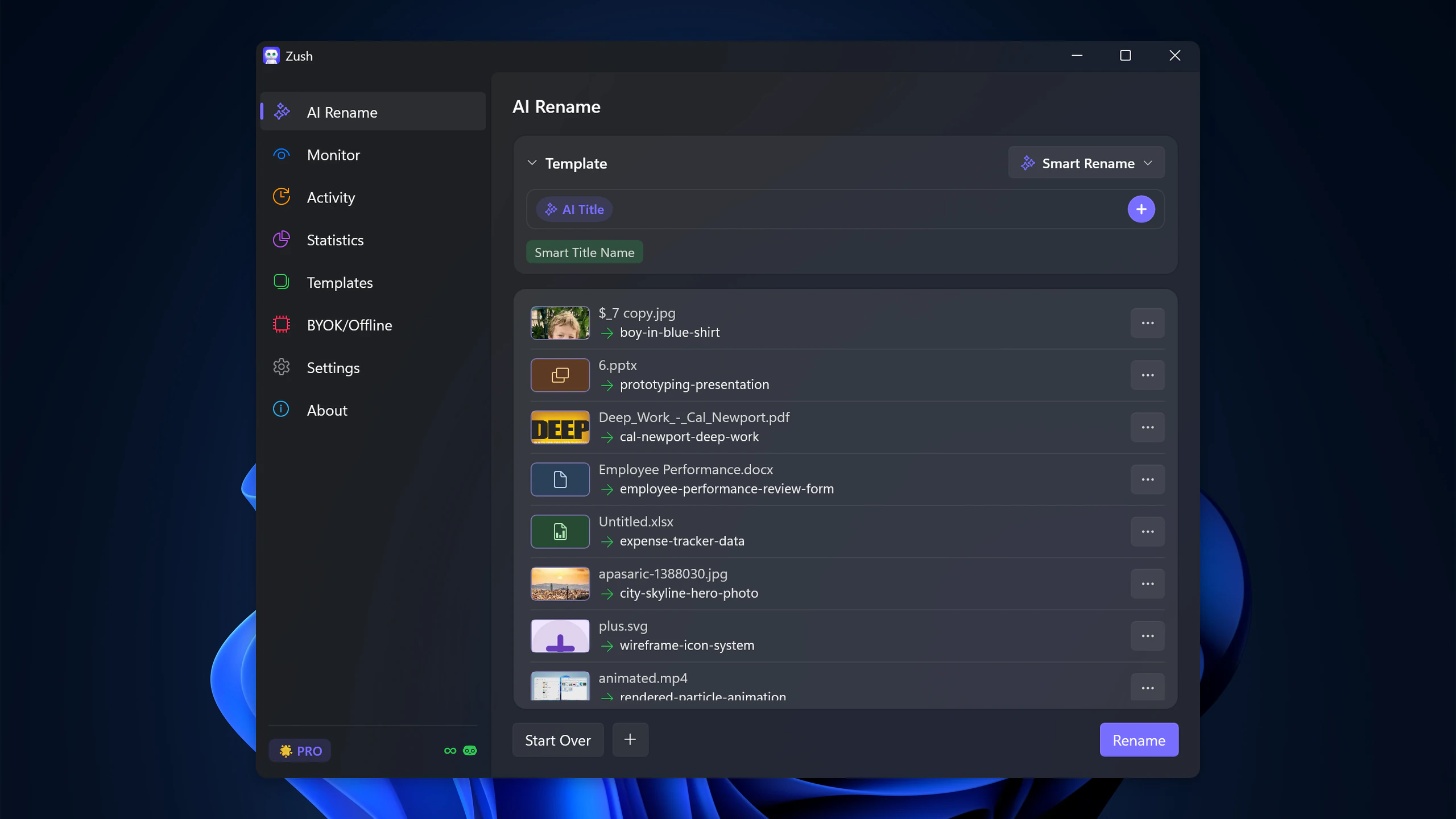
Task: Open the AI Rename sidebar page
Action: 373,112
